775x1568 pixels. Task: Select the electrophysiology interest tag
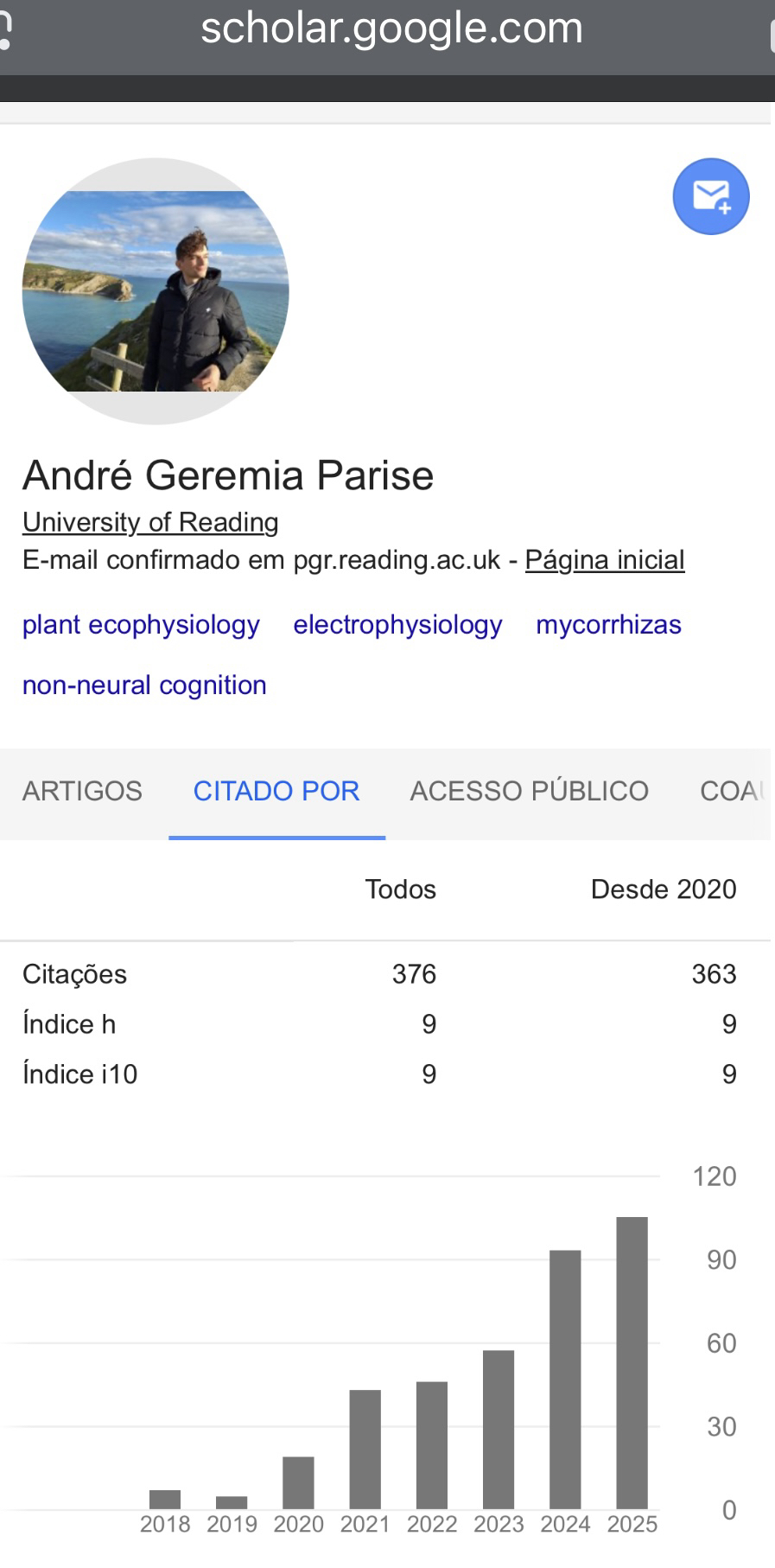[397, 625]
